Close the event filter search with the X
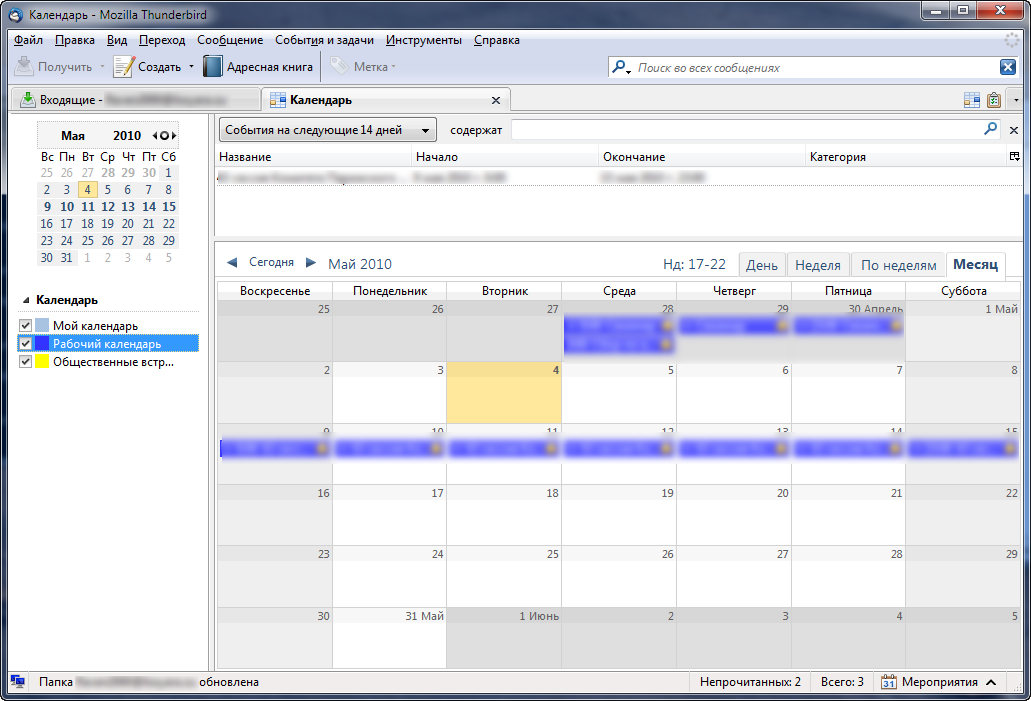Screen dimensions: 1031x701 pos(1013,130)
